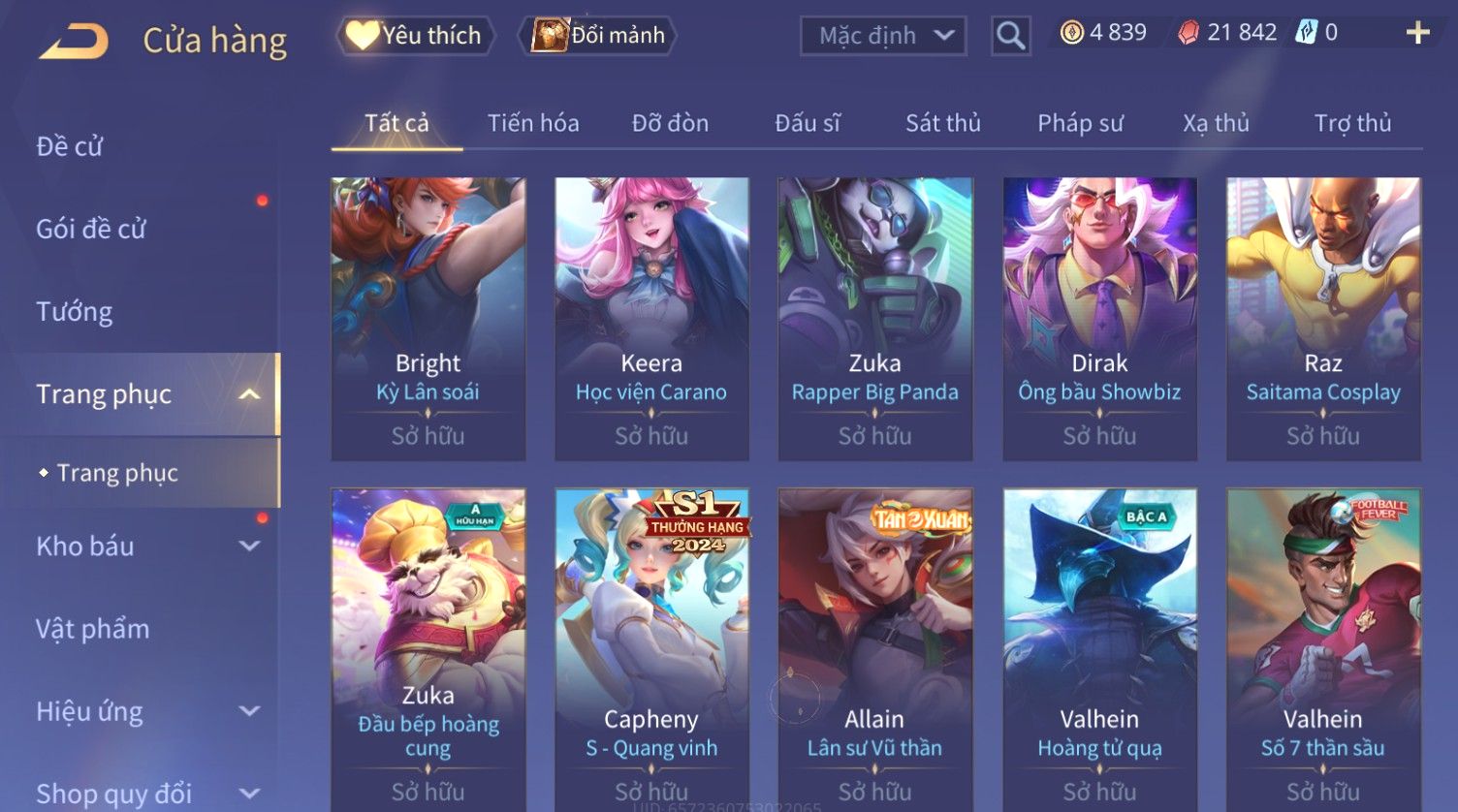Expand the Kho báu sidebar section
This screenshot has height=812, width=1458.
tap(248, 546)
